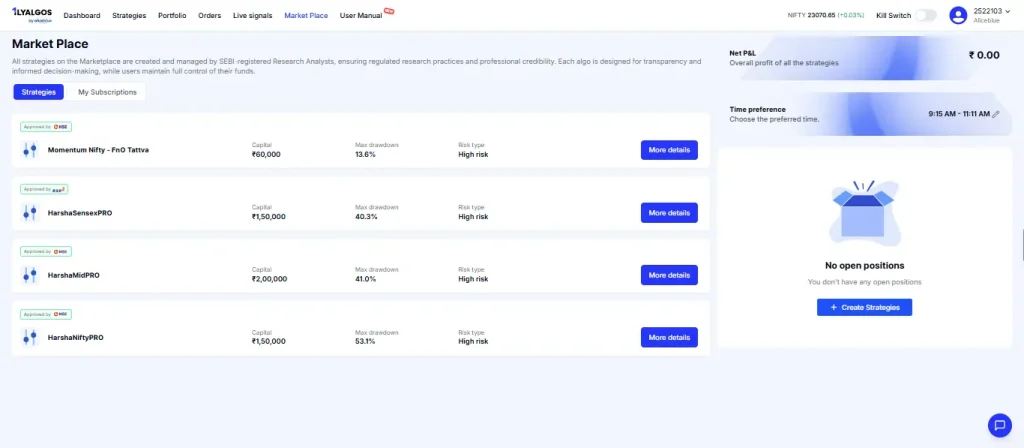Click the ₹2,00,000 capital value

click(x=269, y=279)
